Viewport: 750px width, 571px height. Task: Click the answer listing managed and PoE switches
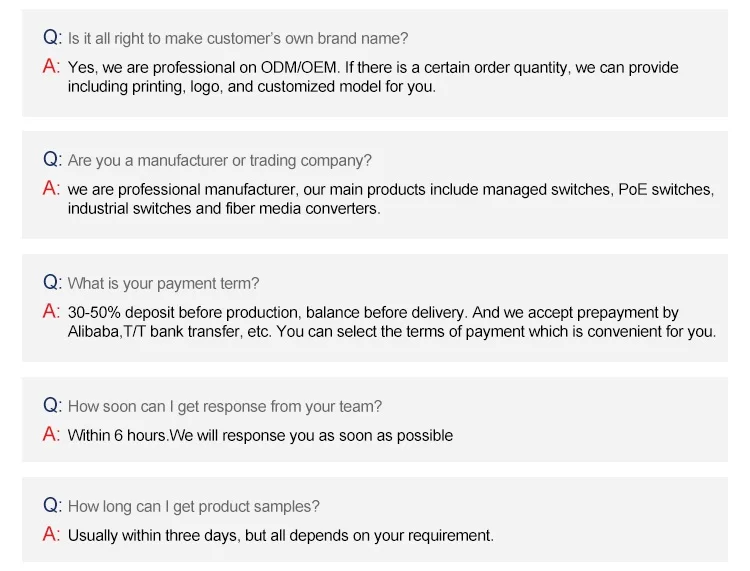point(390,199)
